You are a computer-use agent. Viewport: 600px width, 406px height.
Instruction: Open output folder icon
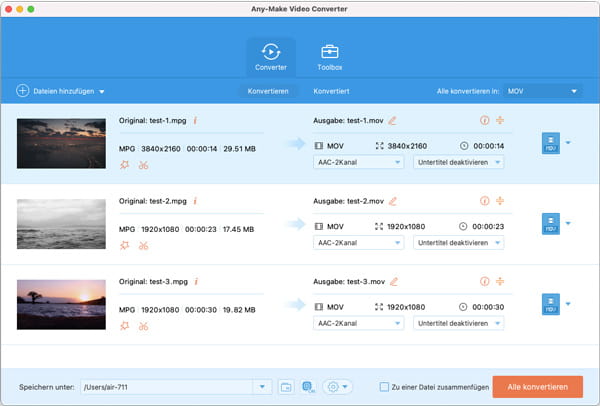coord(286,387)
